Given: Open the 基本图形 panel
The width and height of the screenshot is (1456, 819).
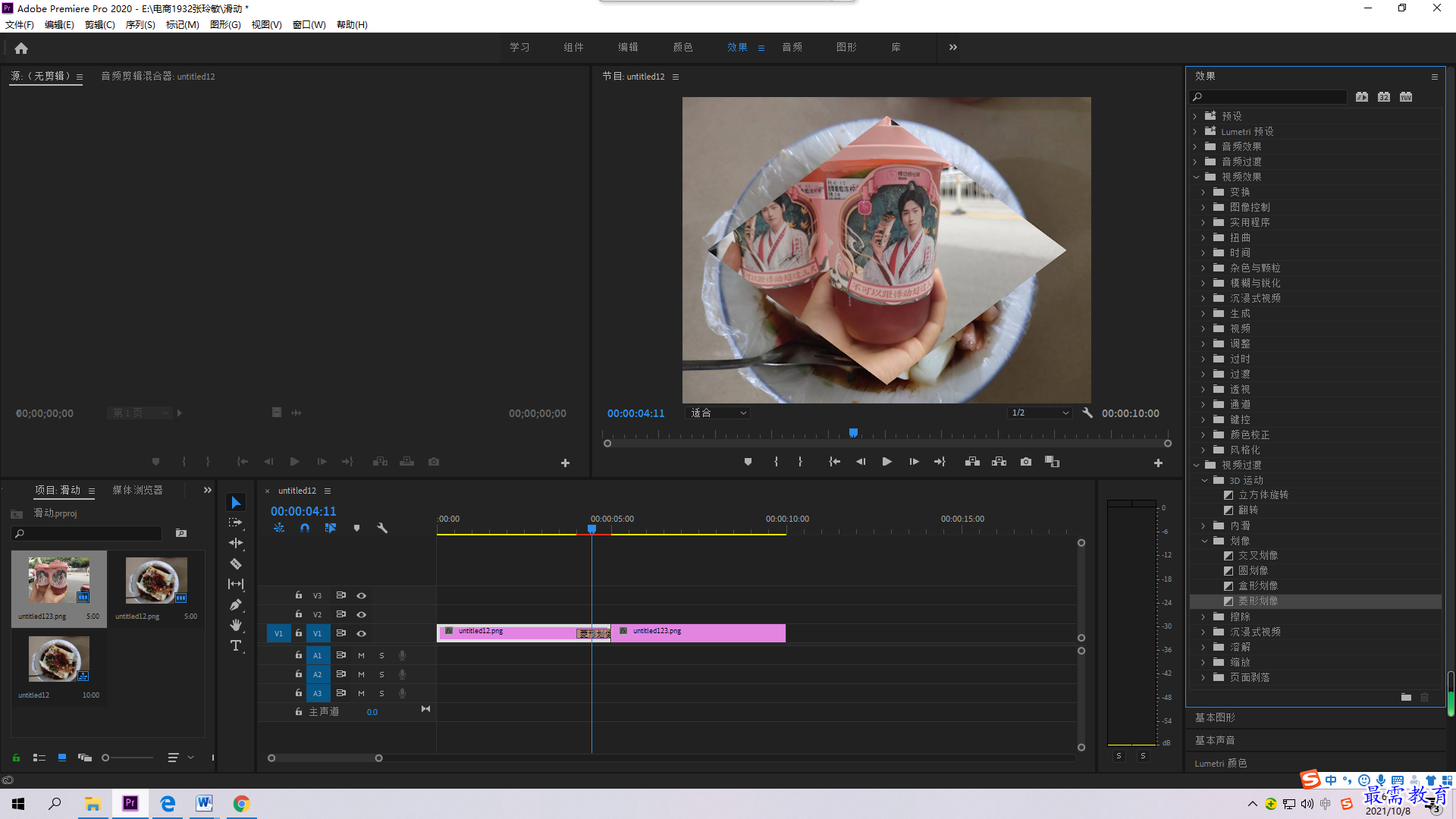Looking at the screenshot, I should [1215, 717].
